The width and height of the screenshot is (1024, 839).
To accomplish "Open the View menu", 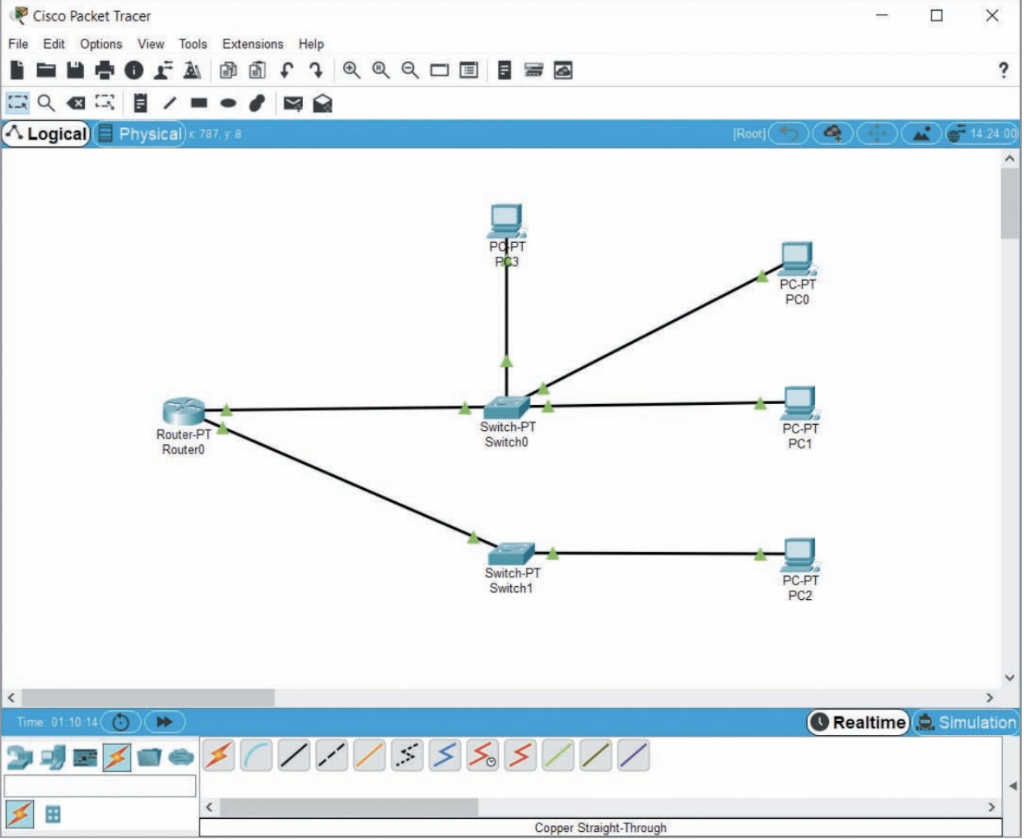I will click(151, 44).
